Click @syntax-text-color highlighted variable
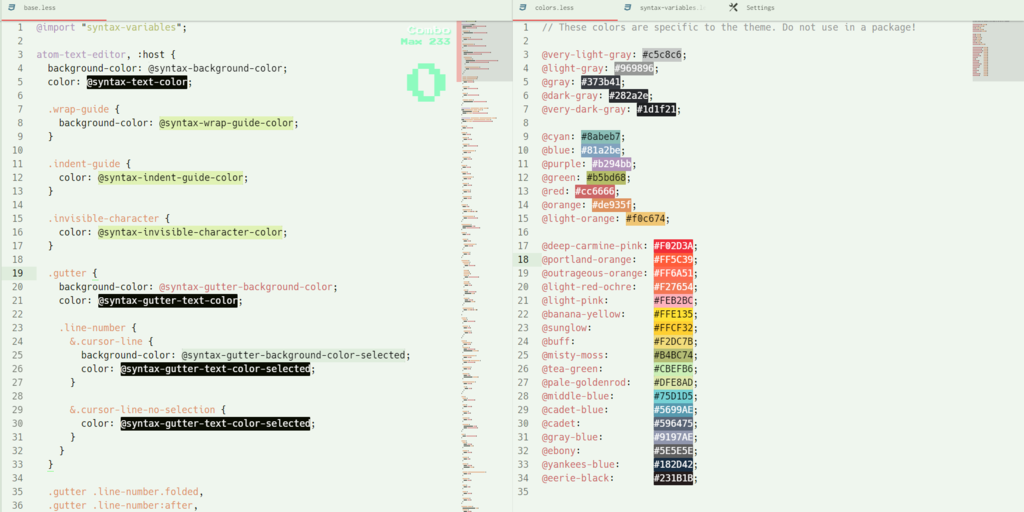 [136, 82]
